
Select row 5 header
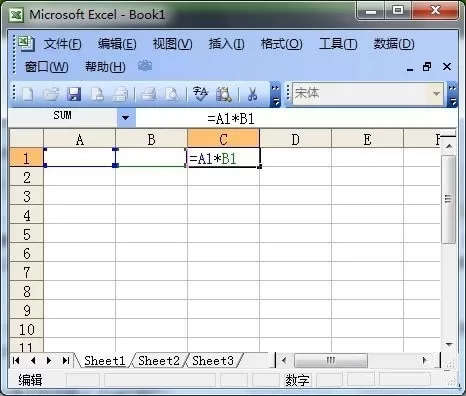tap(26, 234)
